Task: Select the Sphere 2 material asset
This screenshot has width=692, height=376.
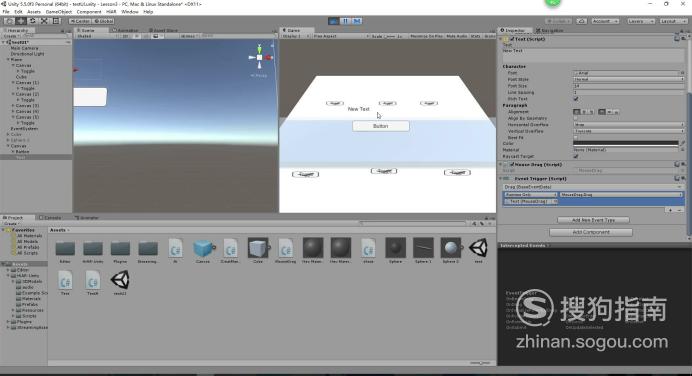Action: (451, 251)
